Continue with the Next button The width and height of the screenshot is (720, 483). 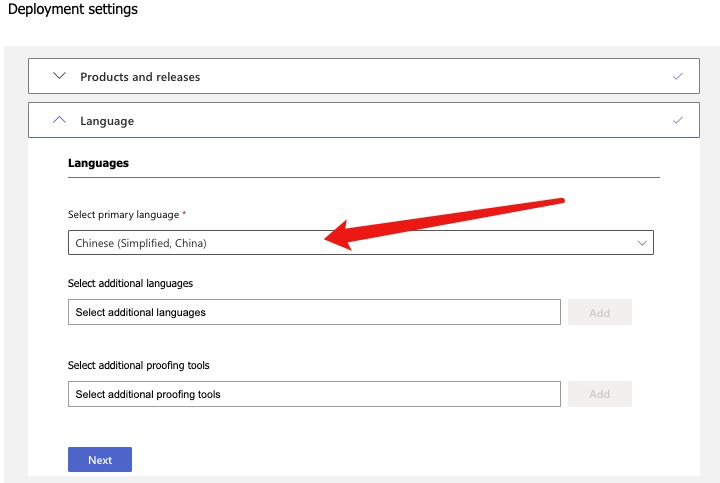(100, 460)
